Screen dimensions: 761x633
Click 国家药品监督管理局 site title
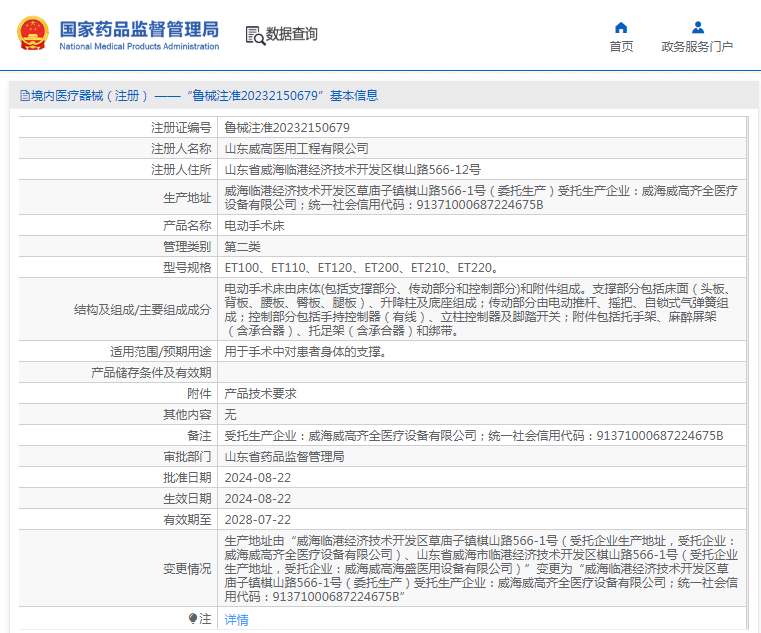point(139,29)
